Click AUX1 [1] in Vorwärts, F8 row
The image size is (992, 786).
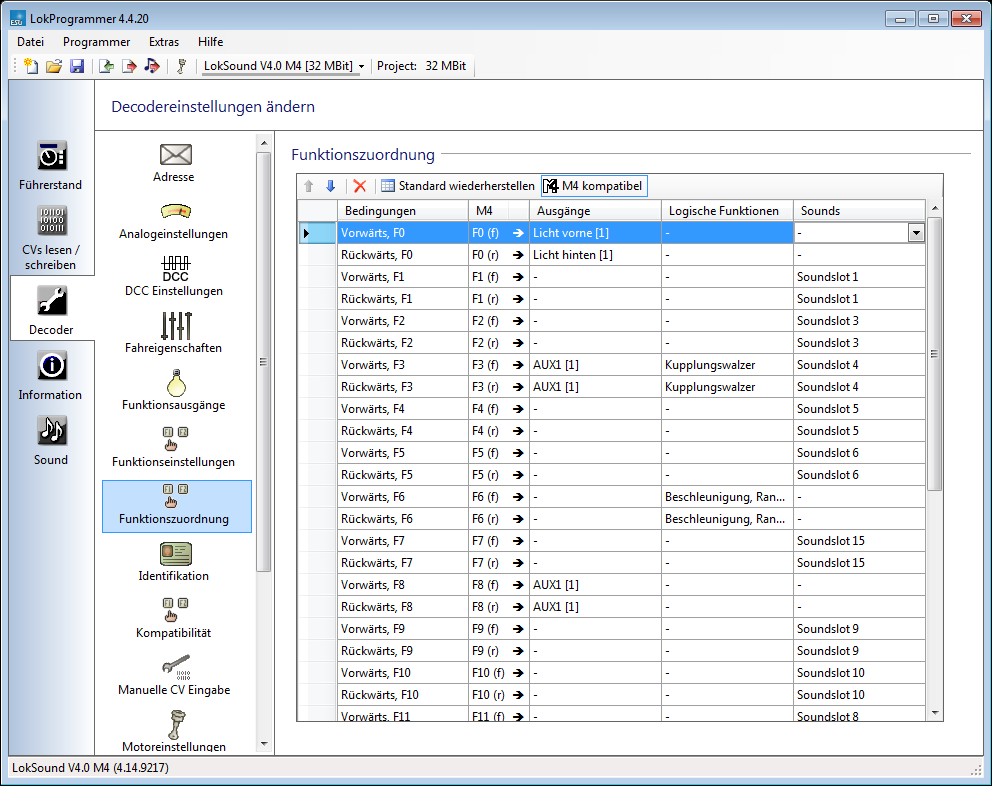tap(595, 585)
